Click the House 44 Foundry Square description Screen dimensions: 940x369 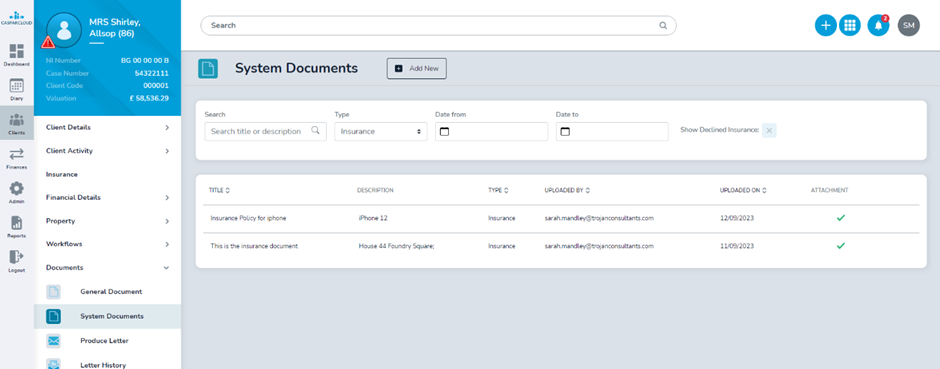click(x=396, y=246)
